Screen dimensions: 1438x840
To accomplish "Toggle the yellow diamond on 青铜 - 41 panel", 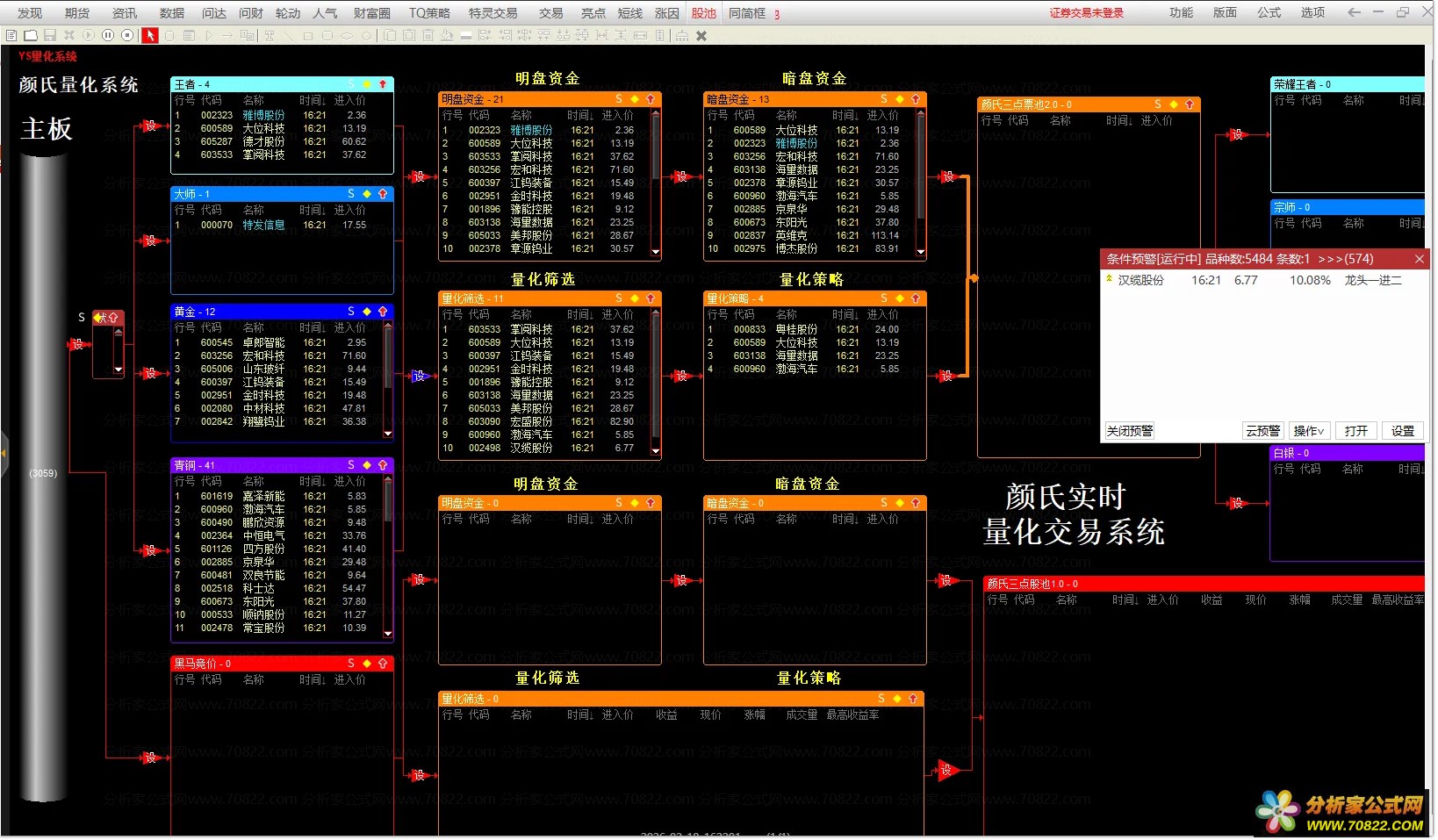I will point(367,465).
